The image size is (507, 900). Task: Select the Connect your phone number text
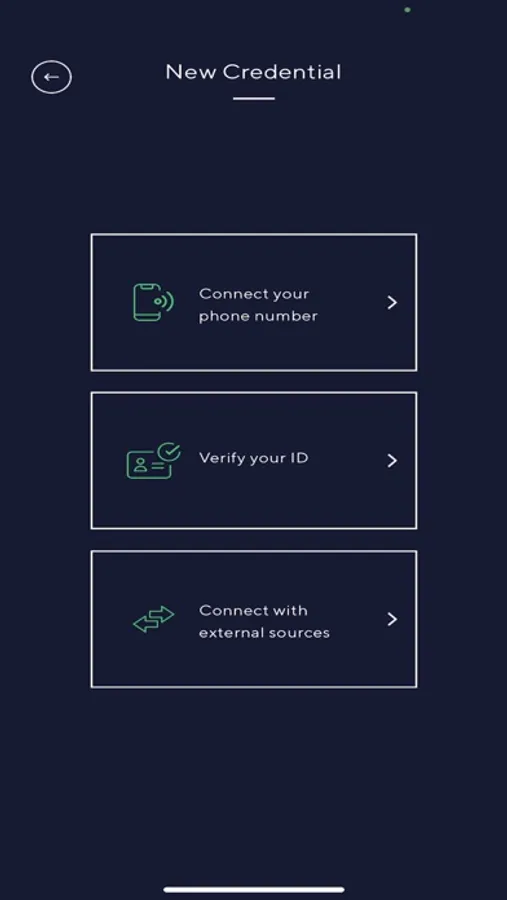(258, 305)
